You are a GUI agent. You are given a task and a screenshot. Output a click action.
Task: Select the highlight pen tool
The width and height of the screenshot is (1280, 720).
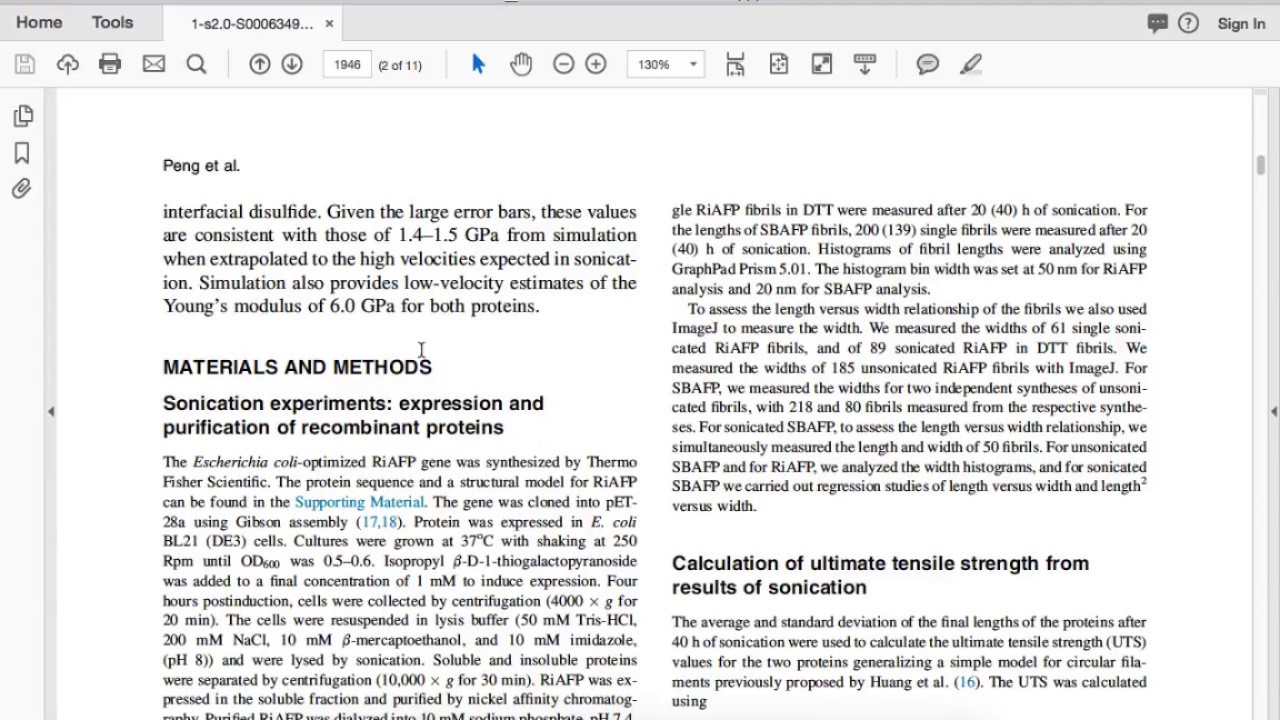pos(970,64)
